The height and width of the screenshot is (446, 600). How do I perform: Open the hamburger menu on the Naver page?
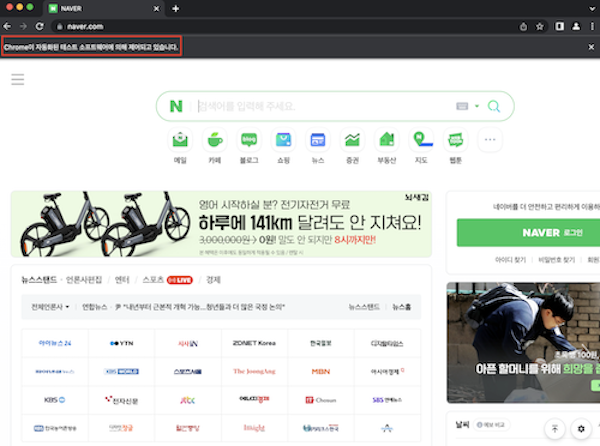click(18, 80)
